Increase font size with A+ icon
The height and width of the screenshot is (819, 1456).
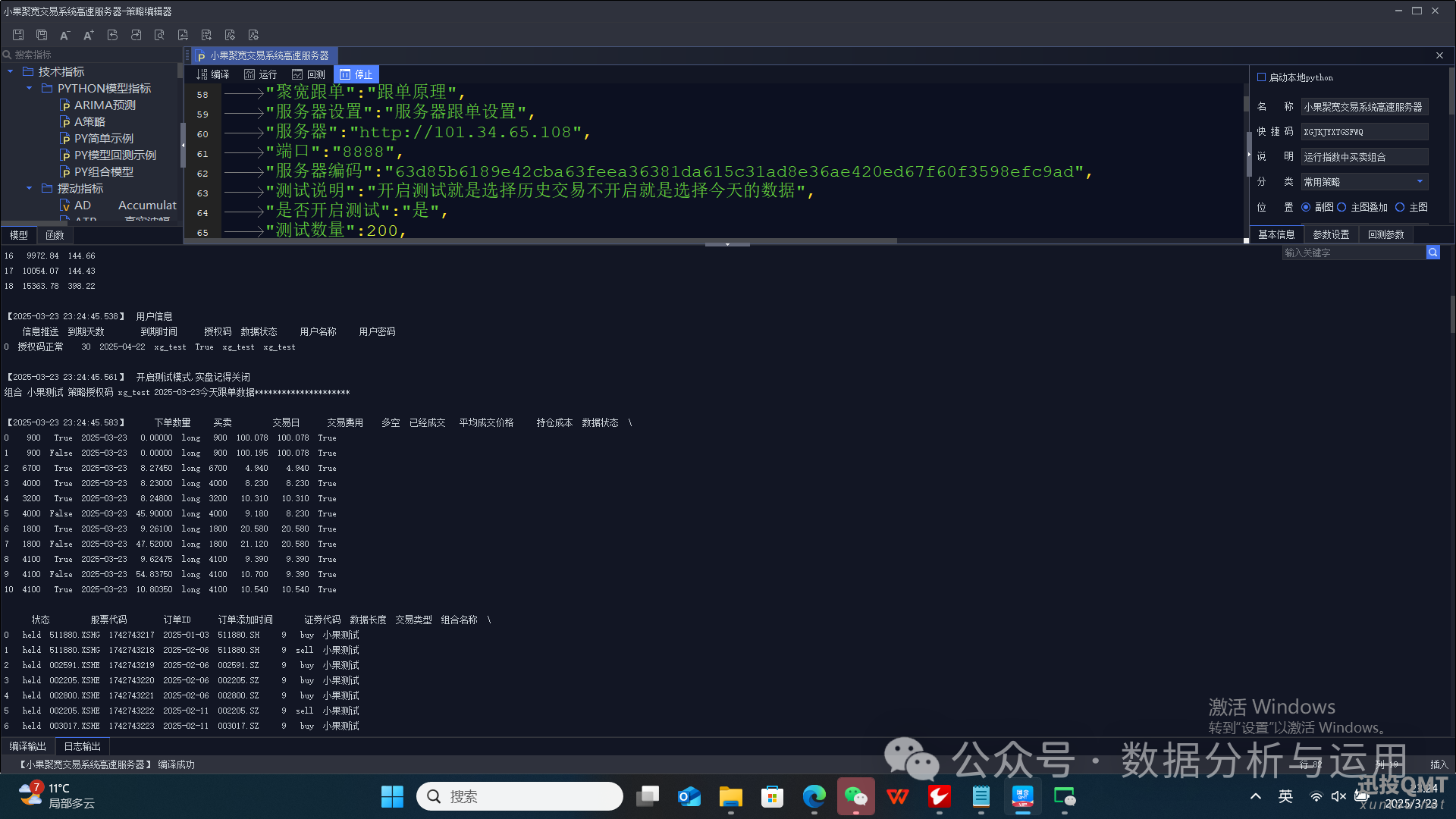(89, 35)
